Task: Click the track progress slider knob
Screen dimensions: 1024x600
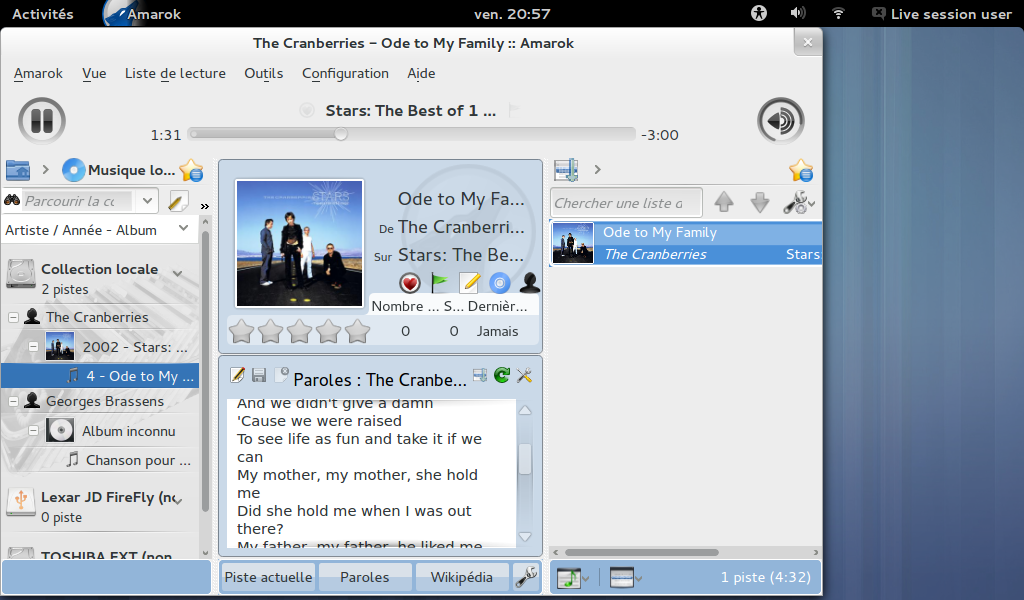Action: (340, 134)
